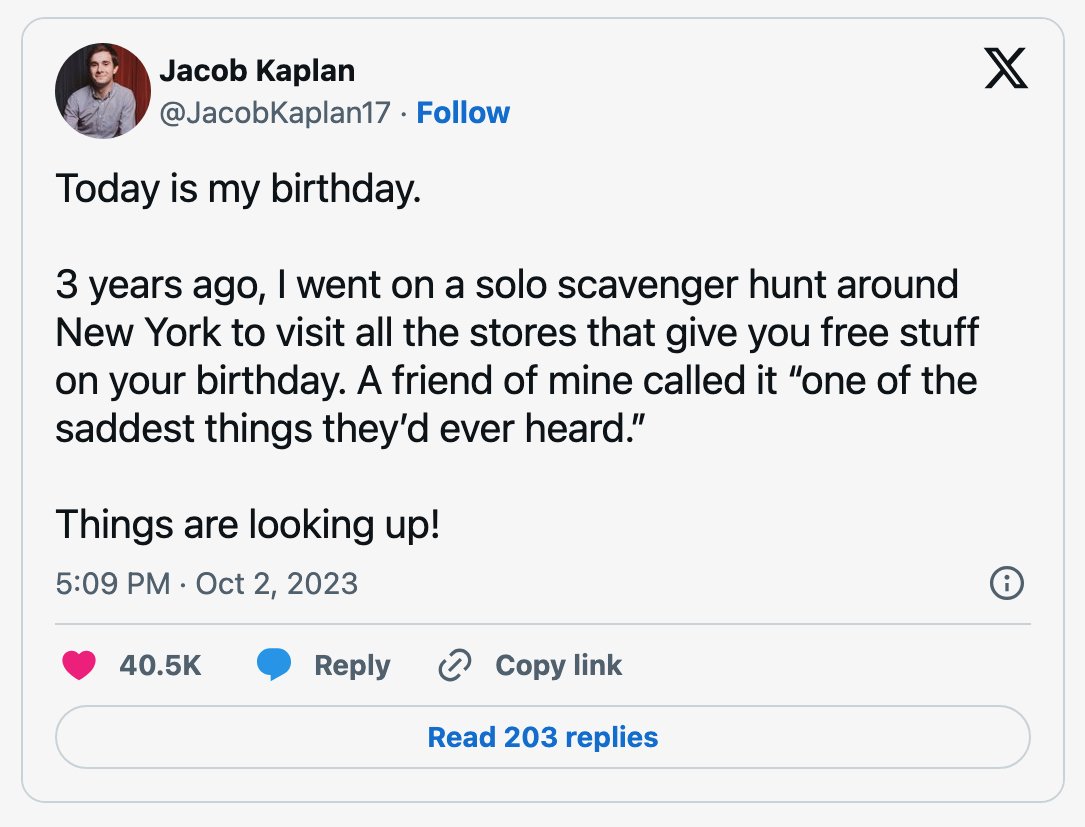Click the 40.5K likes count
This screenshot has height=827, width=1085.
pos(160,666)
